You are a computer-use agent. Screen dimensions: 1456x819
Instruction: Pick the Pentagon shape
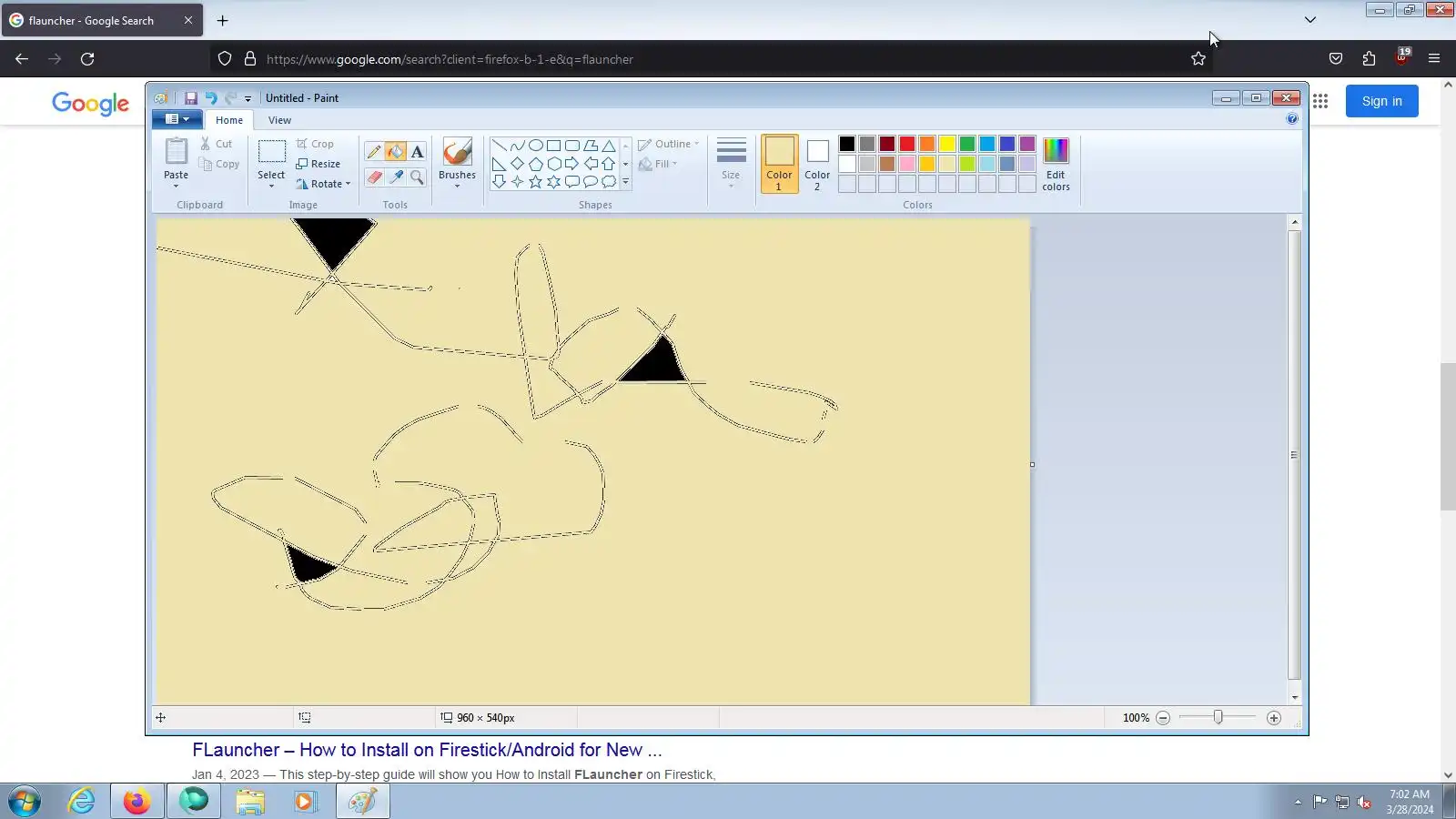click(x=535, y=164)
